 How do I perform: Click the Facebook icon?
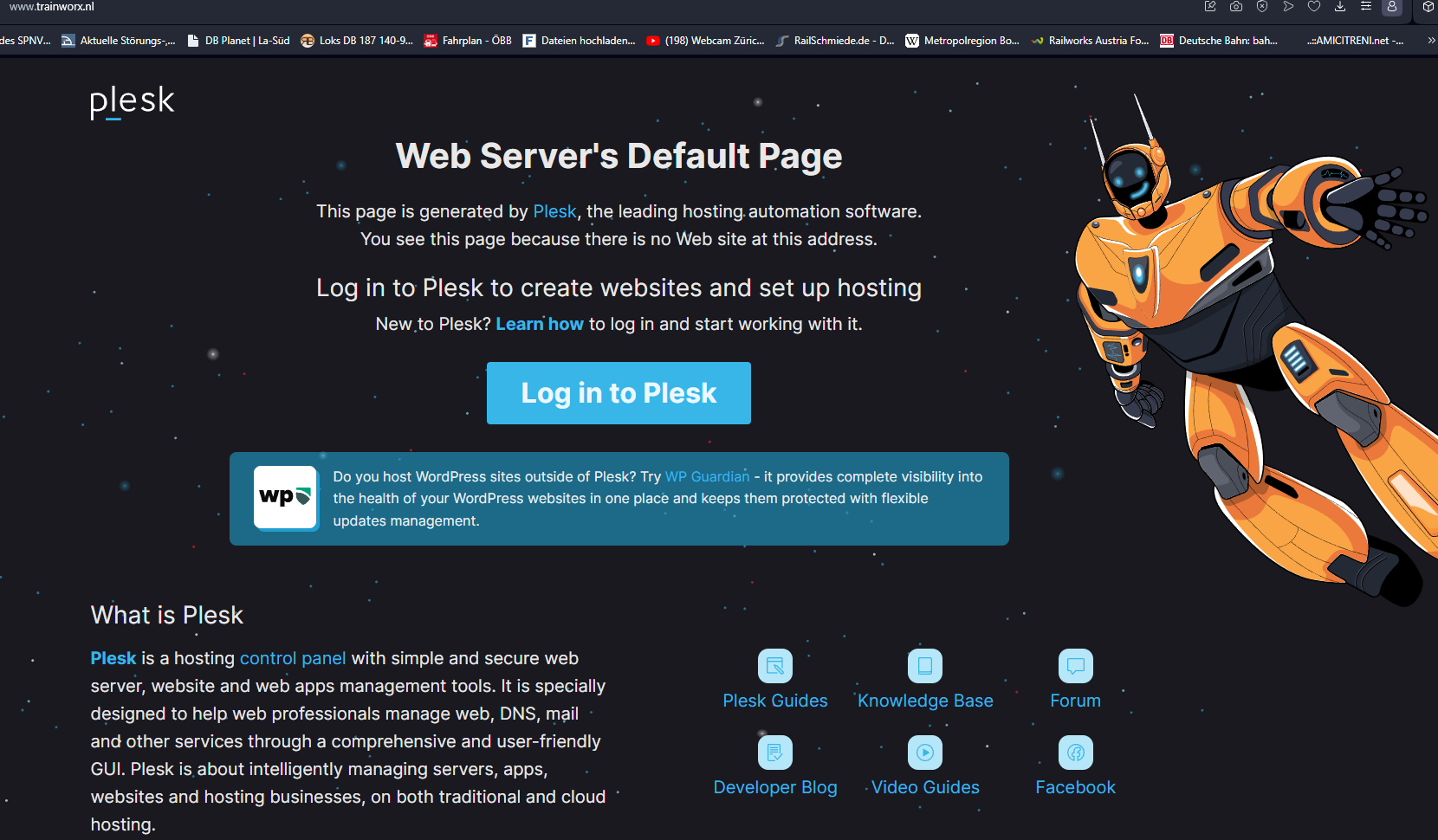click(x=1076, y=753)
